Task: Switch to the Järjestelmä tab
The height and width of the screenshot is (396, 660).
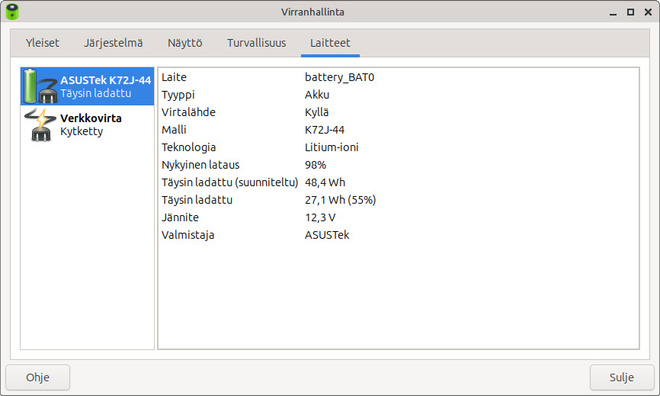Action: click(x=113, y=43)
